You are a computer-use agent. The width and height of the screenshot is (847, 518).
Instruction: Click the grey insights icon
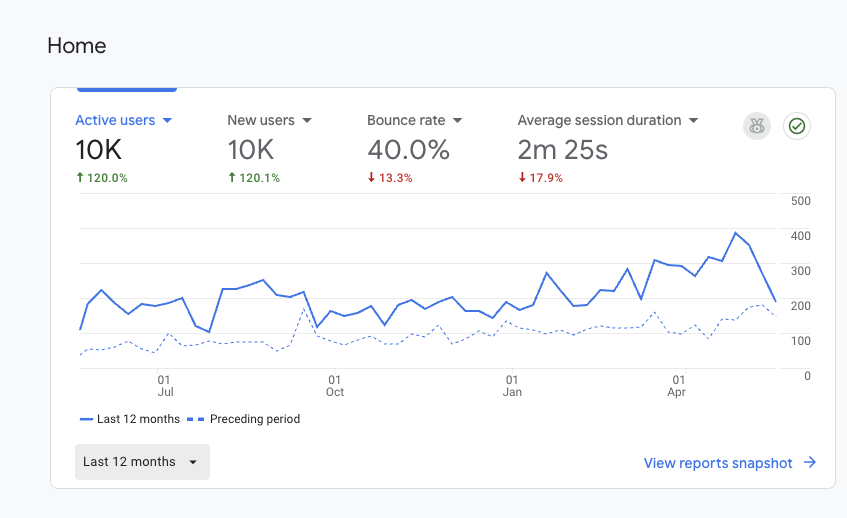(756, 126)
